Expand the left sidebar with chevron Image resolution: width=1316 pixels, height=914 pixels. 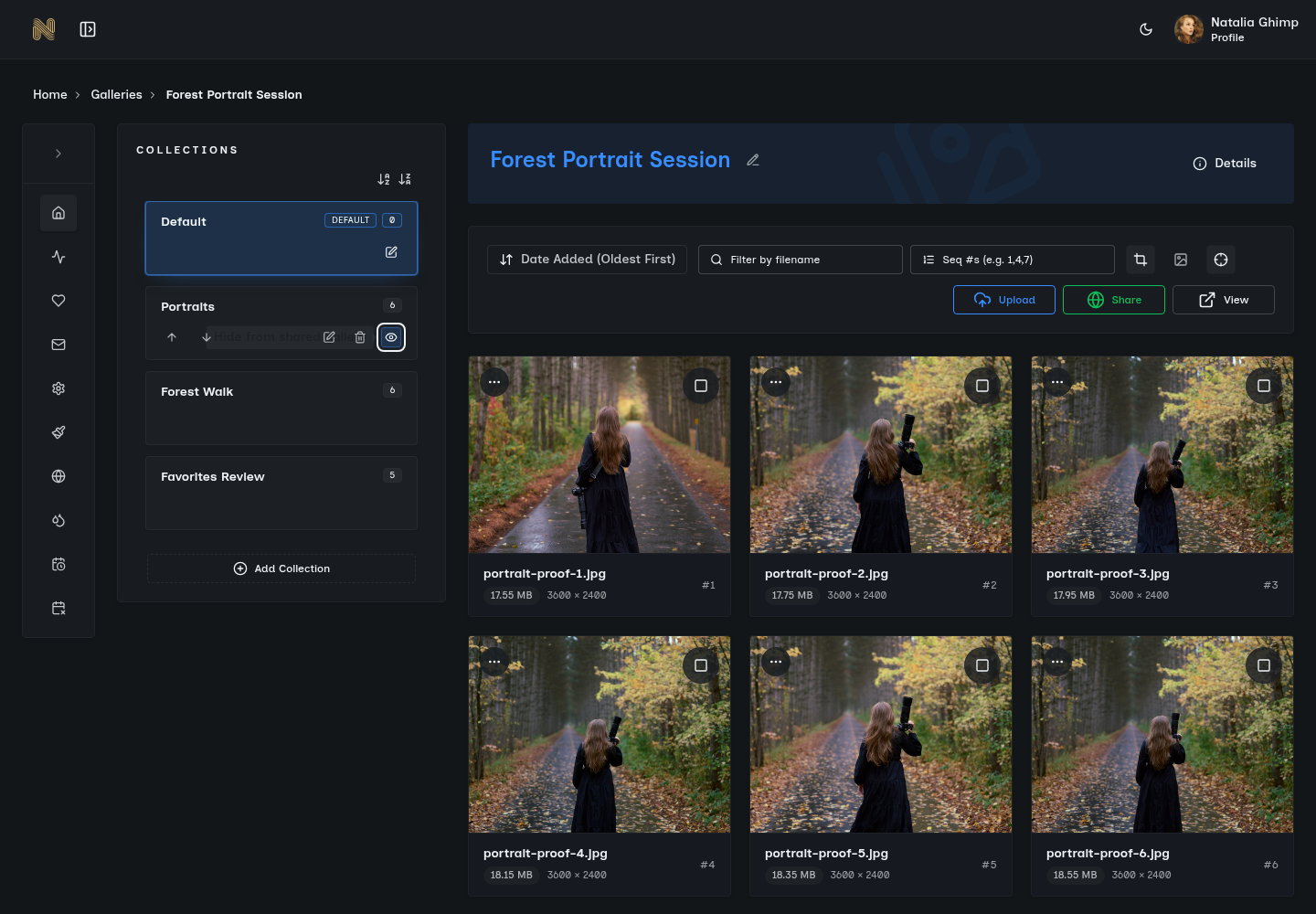tap(58, 154)
